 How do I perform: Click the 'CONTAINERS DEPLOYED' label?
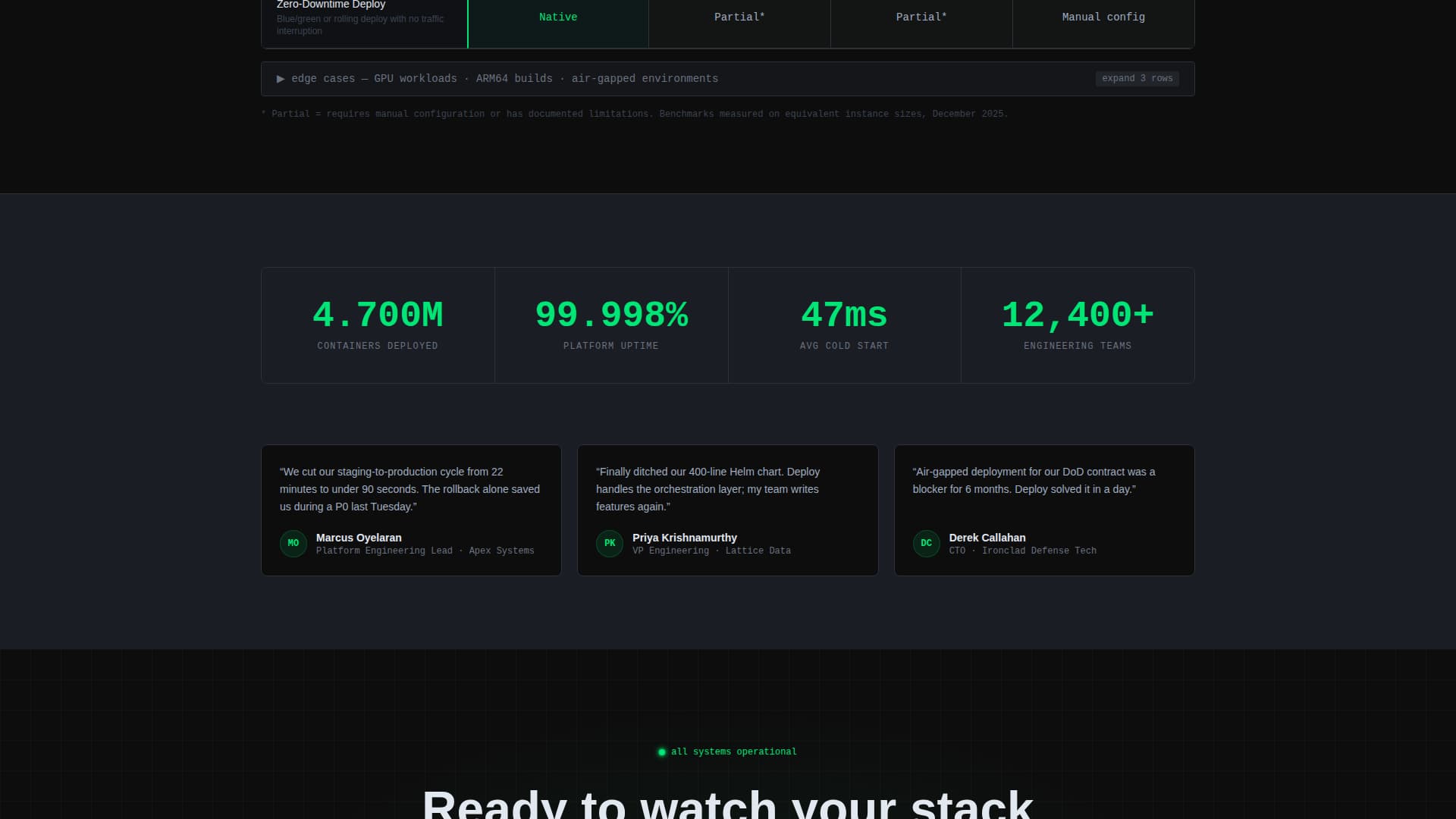378,346
